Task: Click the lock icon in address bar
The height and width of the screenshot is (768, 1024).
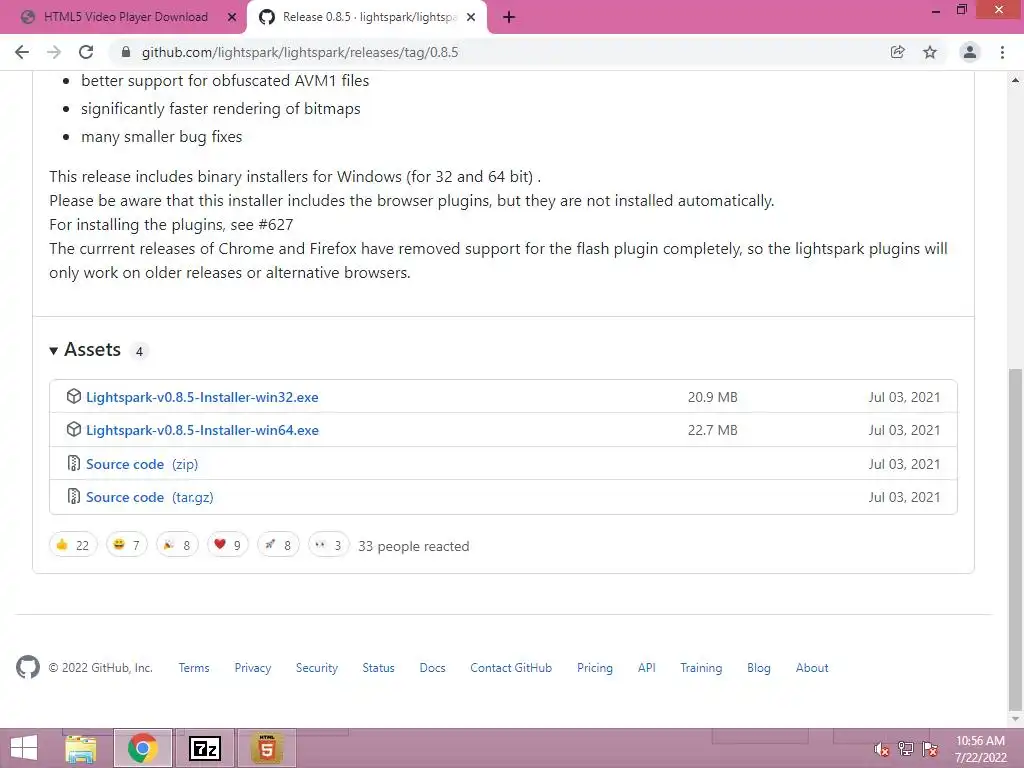Action: coord(127,52)
